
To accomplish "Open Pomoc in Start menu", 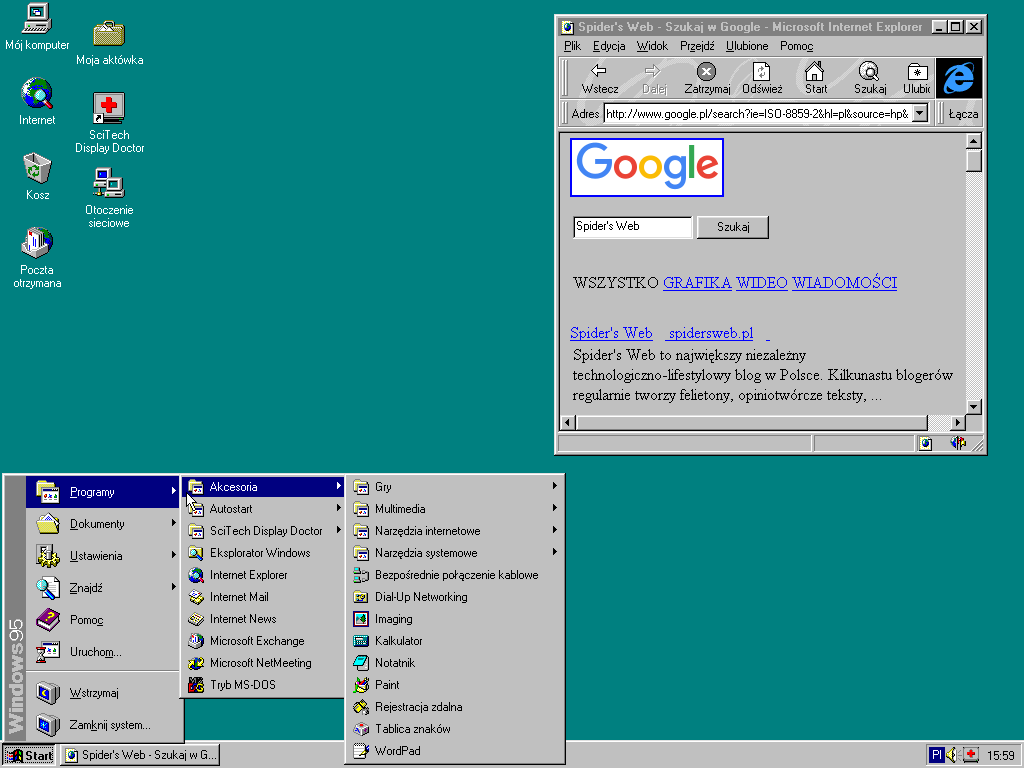I will click(103, 620).
